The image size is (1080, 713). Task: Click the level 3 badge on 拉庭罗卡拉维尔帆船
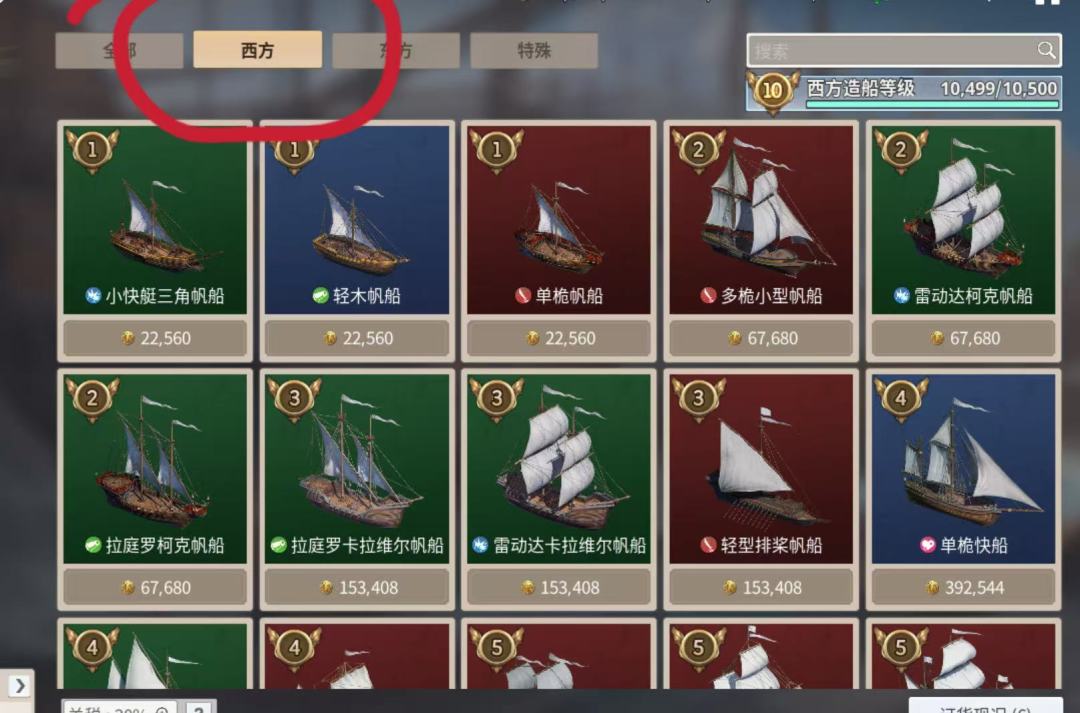point(294,399)
